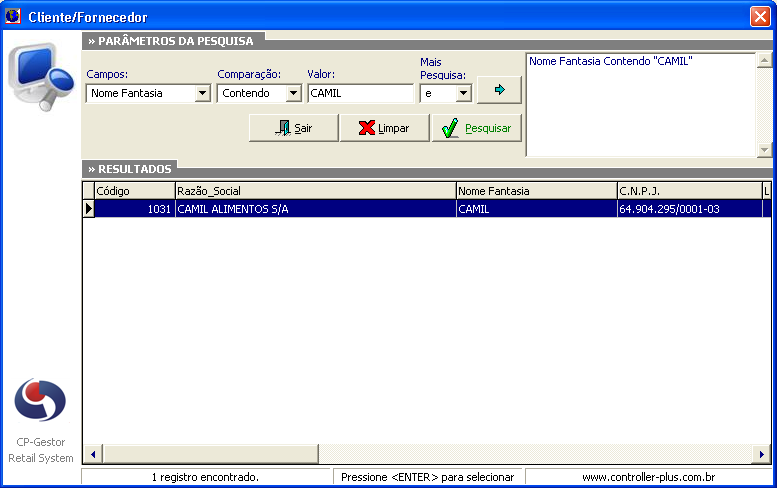Click Pressione <ENTER> para selecionar status text
Viewport: 777px width, 488px height.
(x=427, y=477)
